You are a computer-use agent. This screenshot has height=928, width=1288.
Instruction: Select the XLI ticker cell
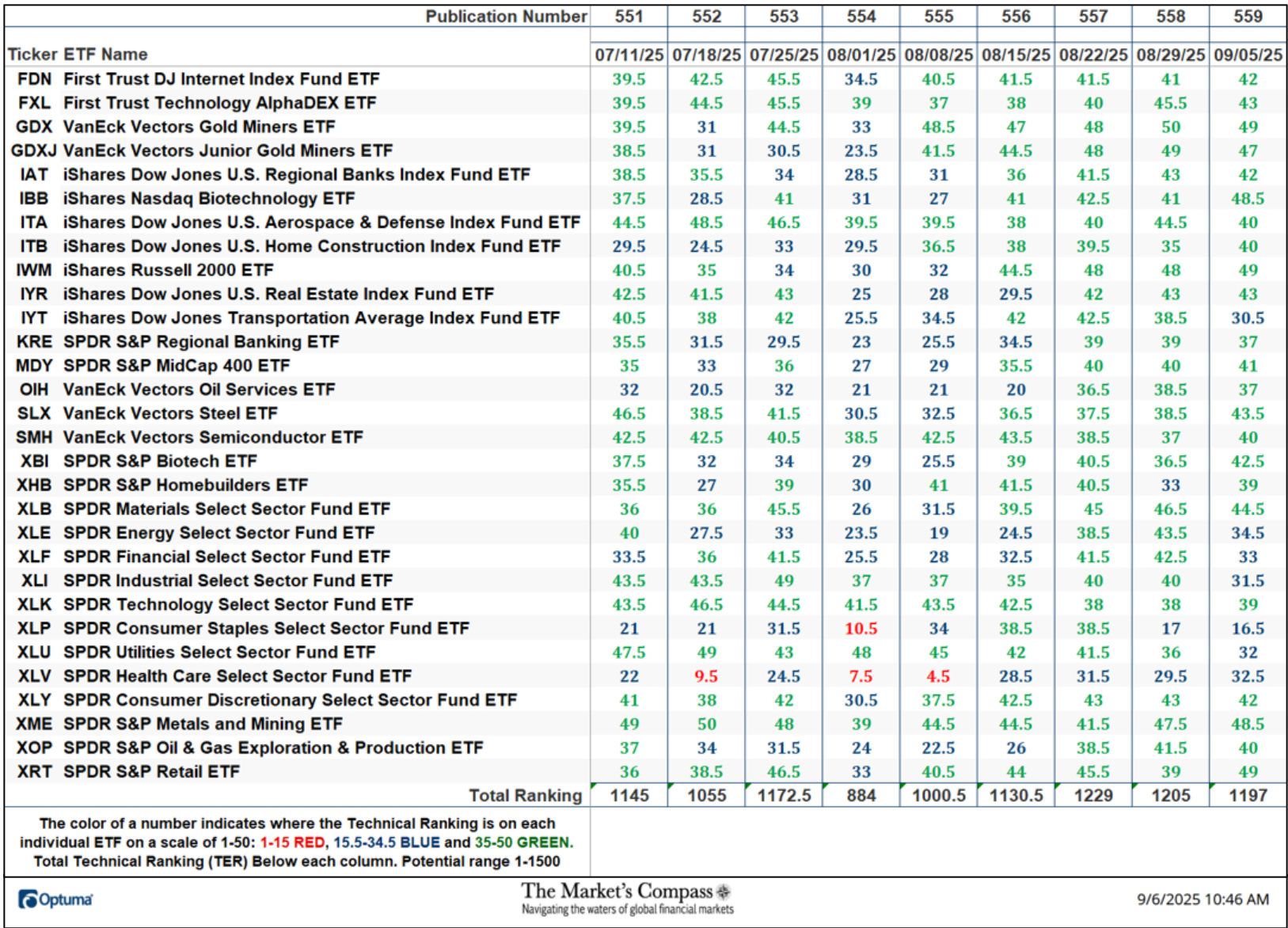[x=34, y=581]
